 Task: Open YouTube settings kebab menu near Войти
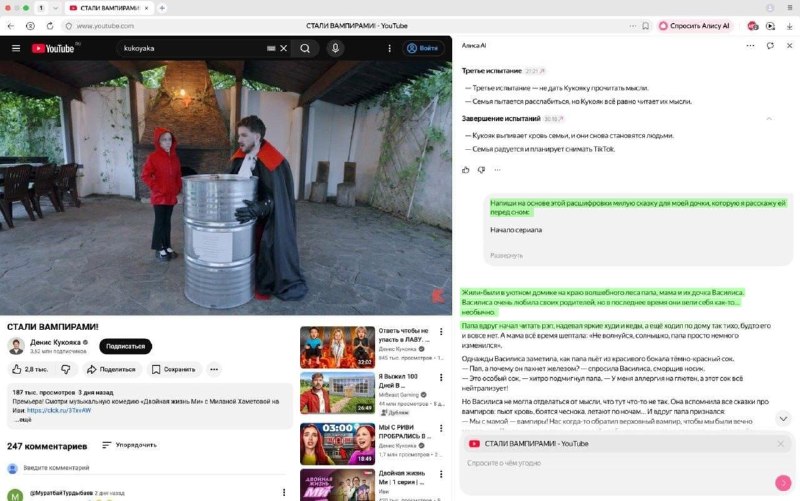point(389,48)
